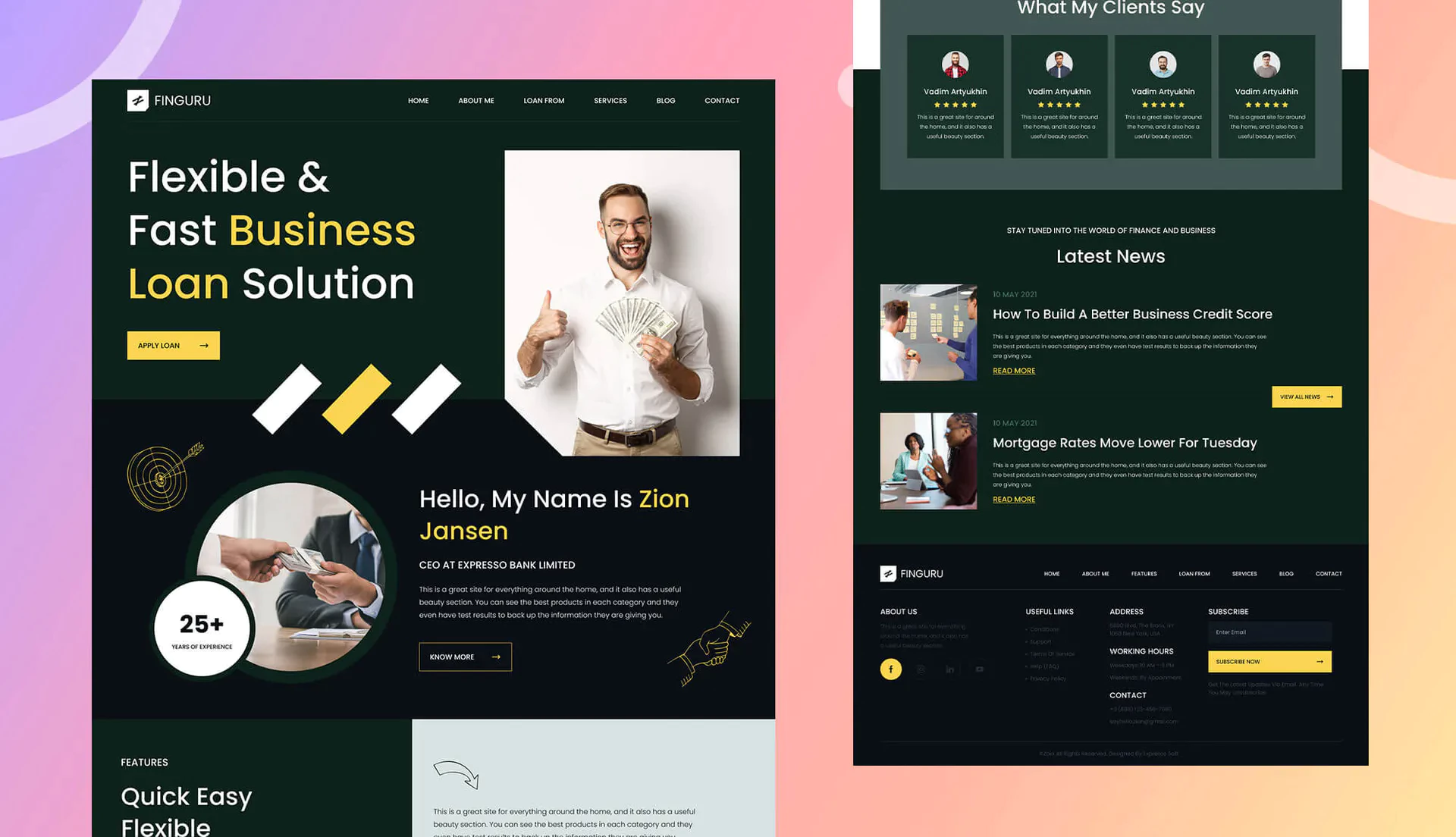This screenshot has width=1456, height=837.
Task: Click Enter Email subscribe input field
Action: point(1270,632)
